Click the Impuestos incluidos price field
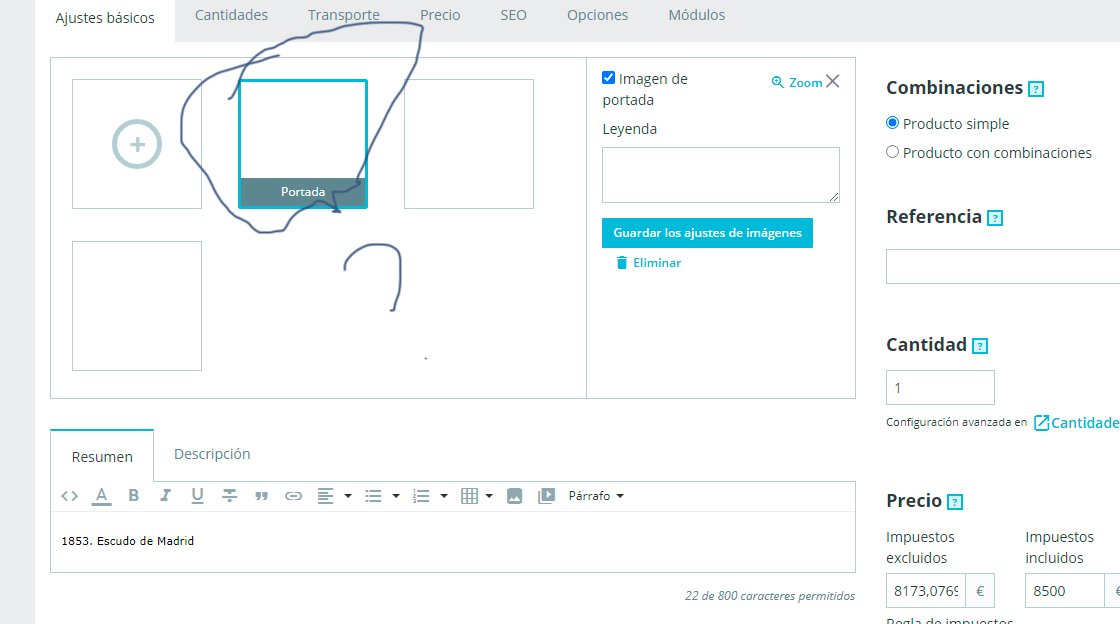 point(1065,591)
